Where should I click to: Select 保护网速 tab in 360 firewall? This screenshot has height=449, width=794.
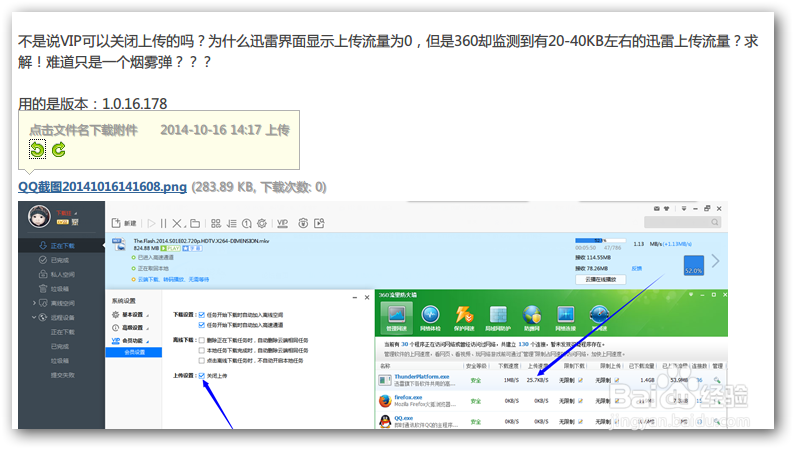pos(464,318)
